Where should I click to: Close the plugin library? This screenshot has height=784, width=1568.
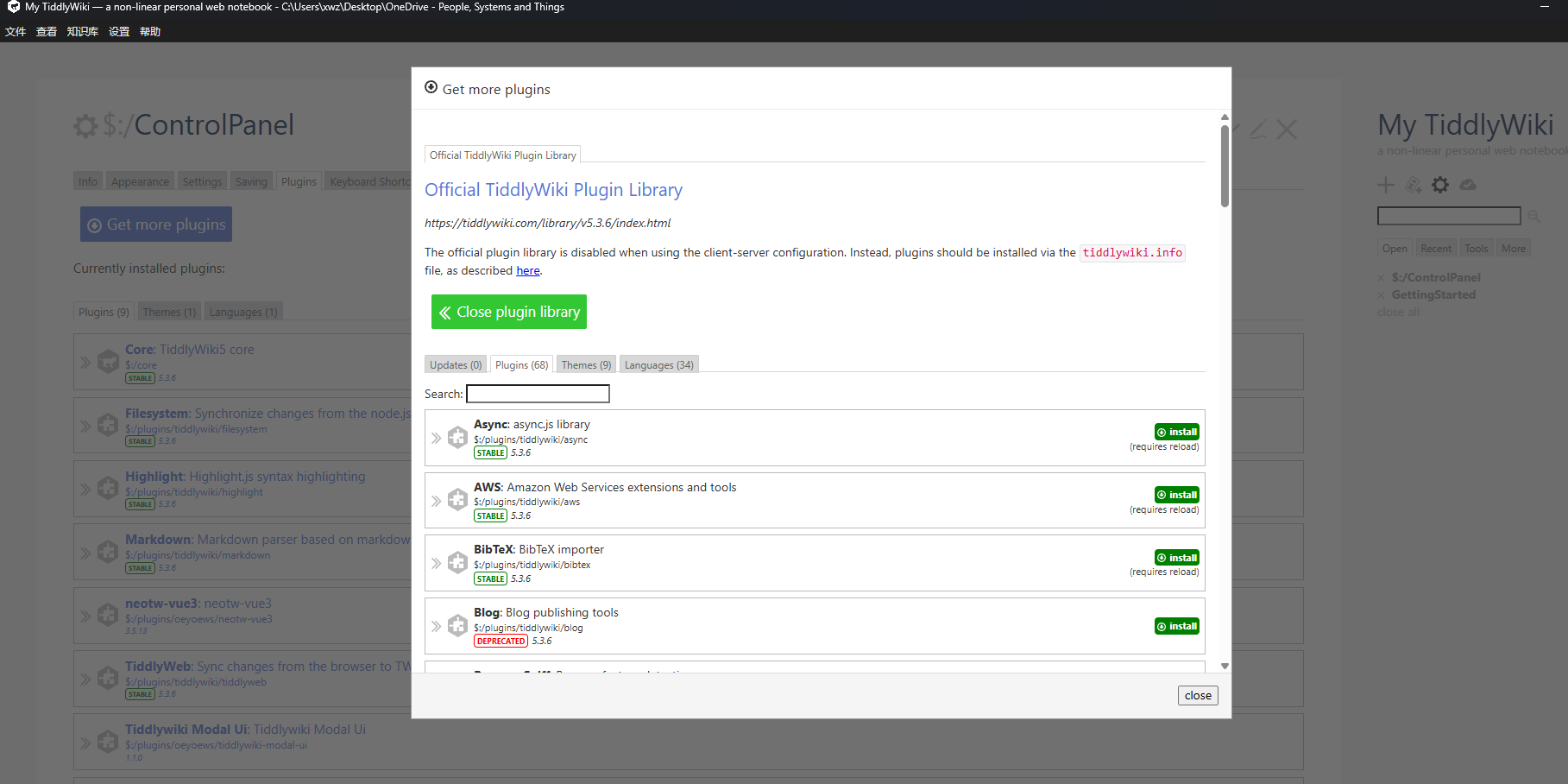(509, 312)
